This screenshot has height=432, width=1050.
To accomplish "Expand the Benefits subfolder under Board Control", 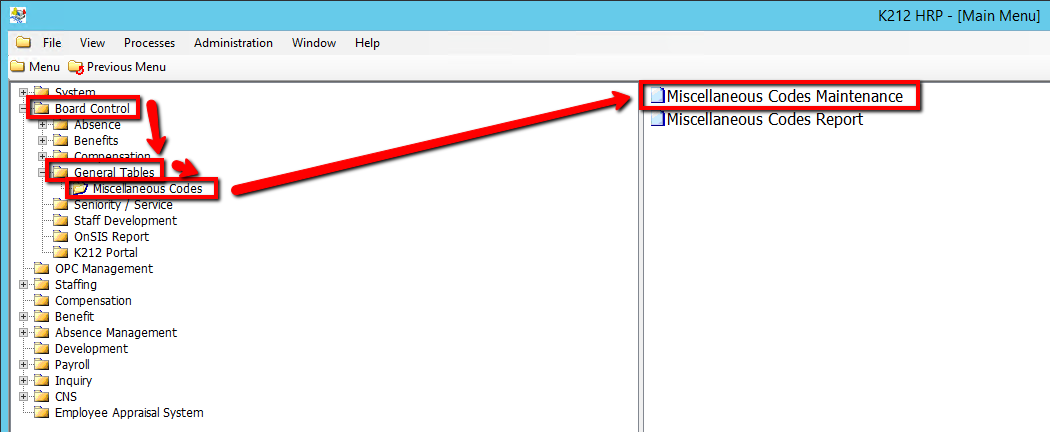I will [42, 141].
